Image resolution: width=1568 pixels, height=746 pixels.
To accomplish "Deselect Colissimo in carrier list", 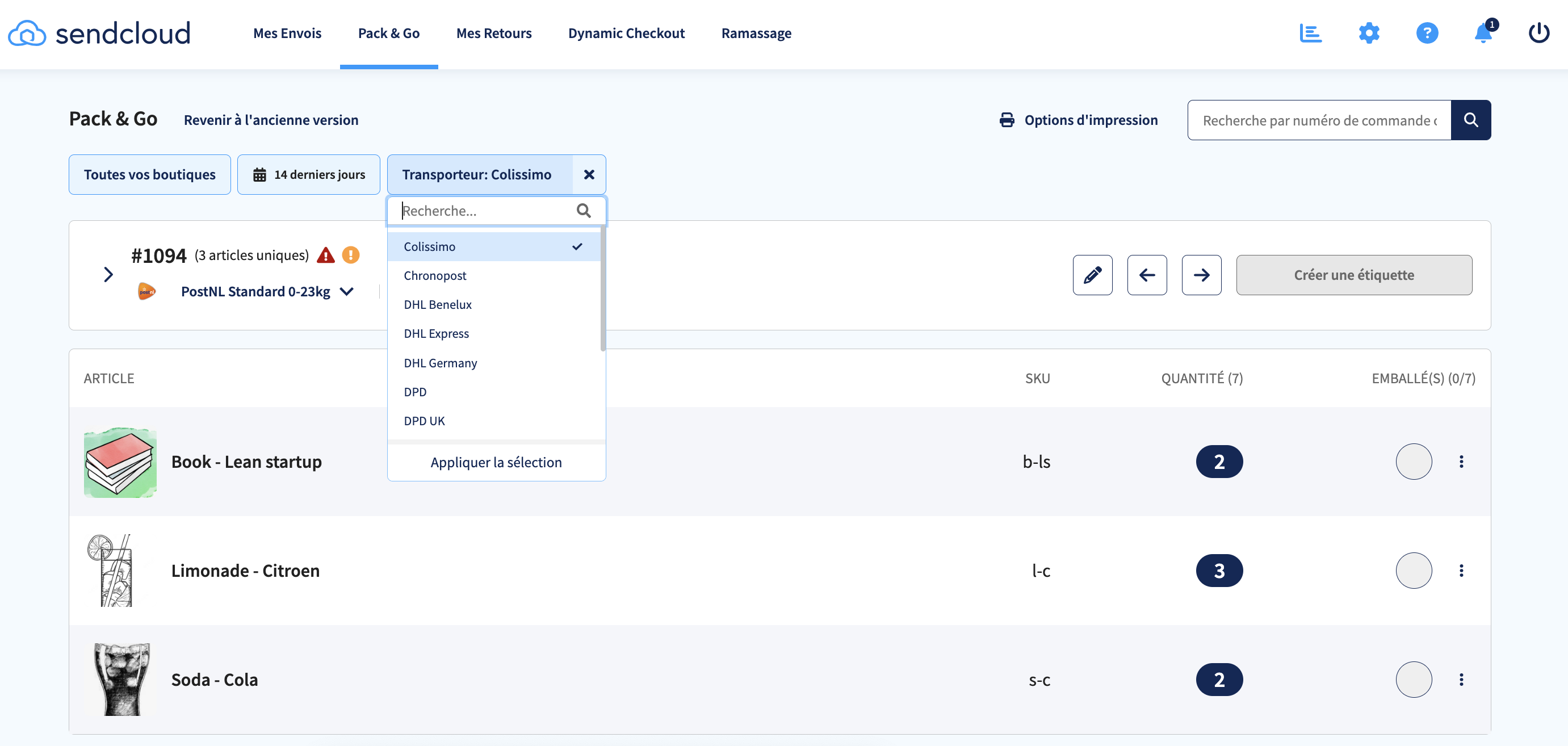I will click(x=494, y=246).
